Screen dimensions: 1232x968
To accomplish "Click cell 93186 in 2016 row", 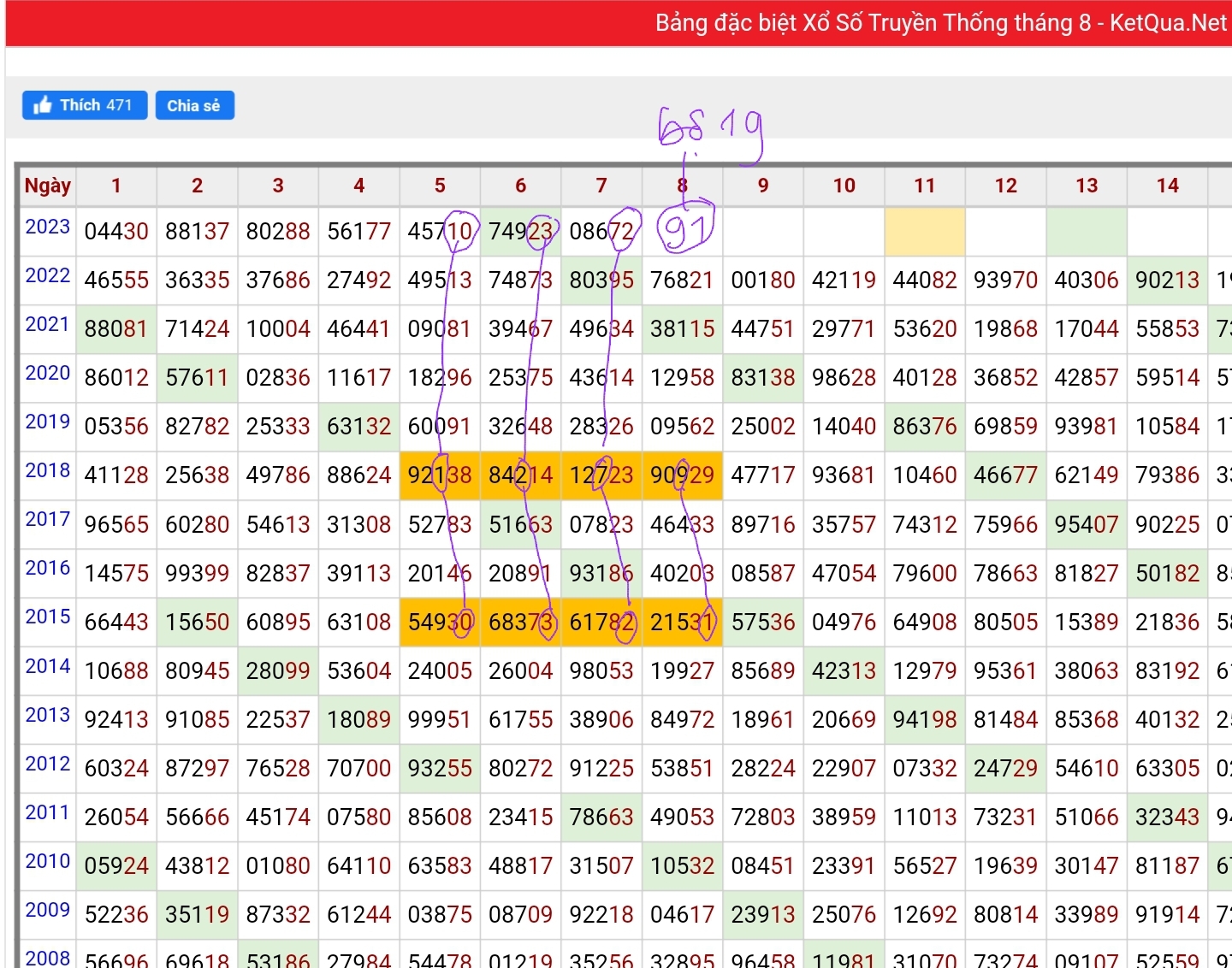I will tap(601, 573).
